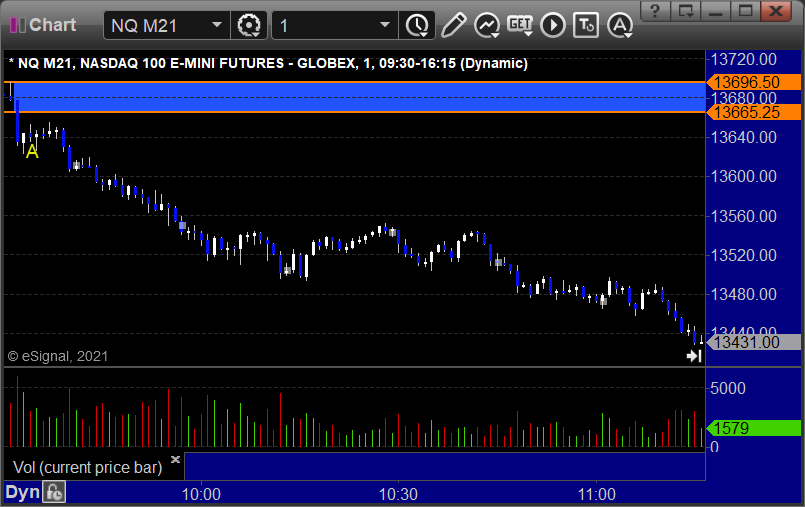Click the GET data icon

point(520,25)
